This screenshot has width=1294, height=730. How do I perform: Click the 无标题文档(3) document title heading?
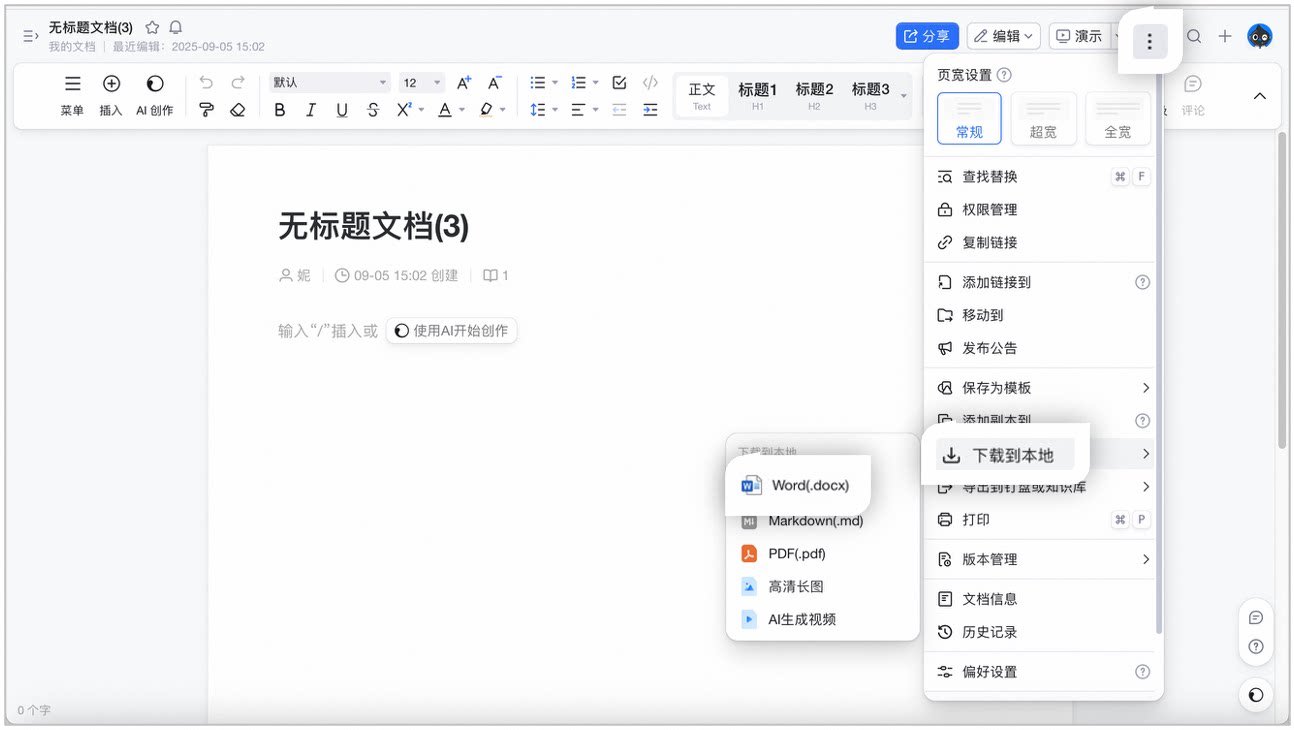(373, 226)
